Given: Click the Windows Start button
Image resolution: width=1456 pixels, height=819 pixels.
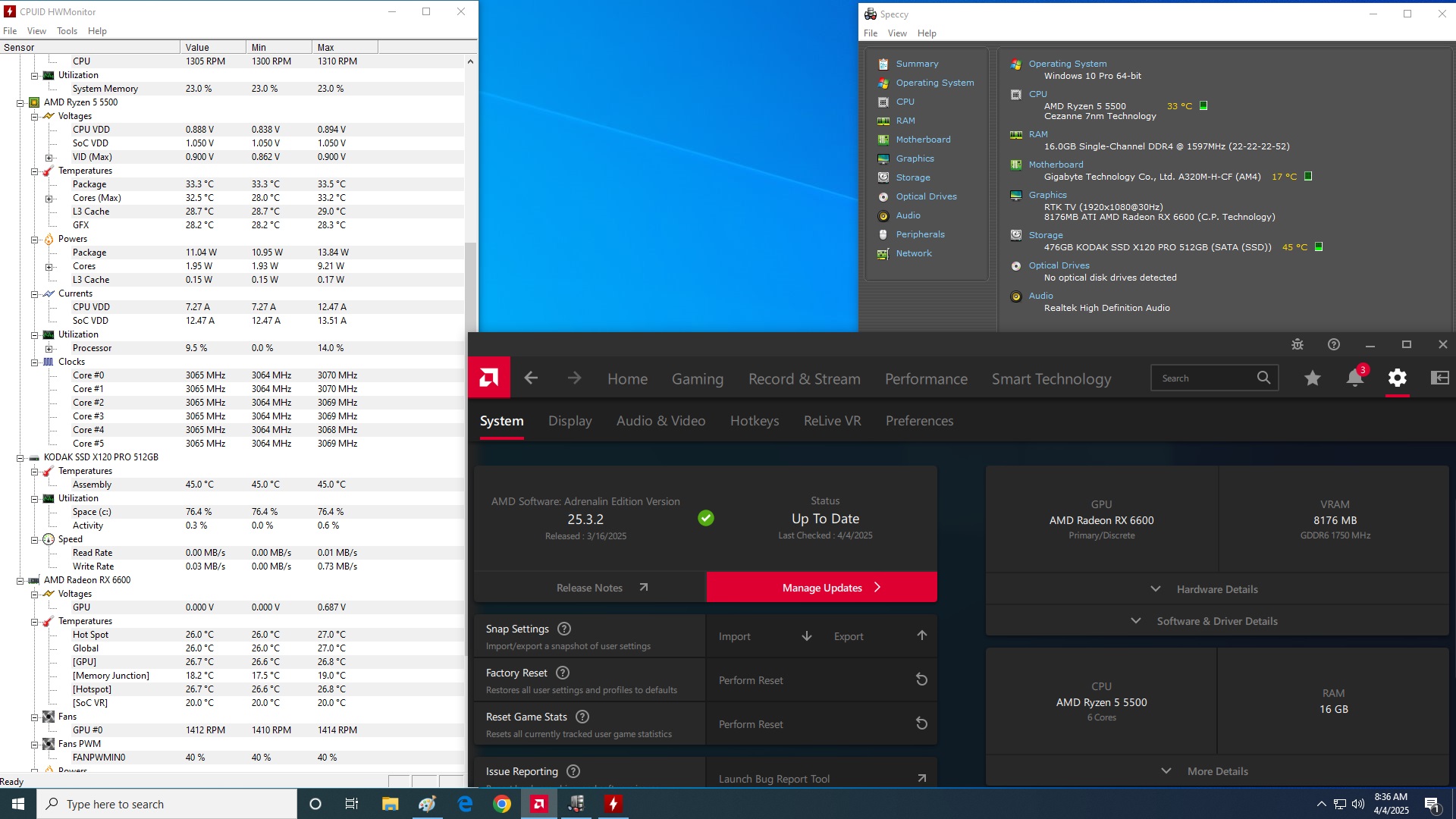Looking at the screenshot, I should click(18, 804).
